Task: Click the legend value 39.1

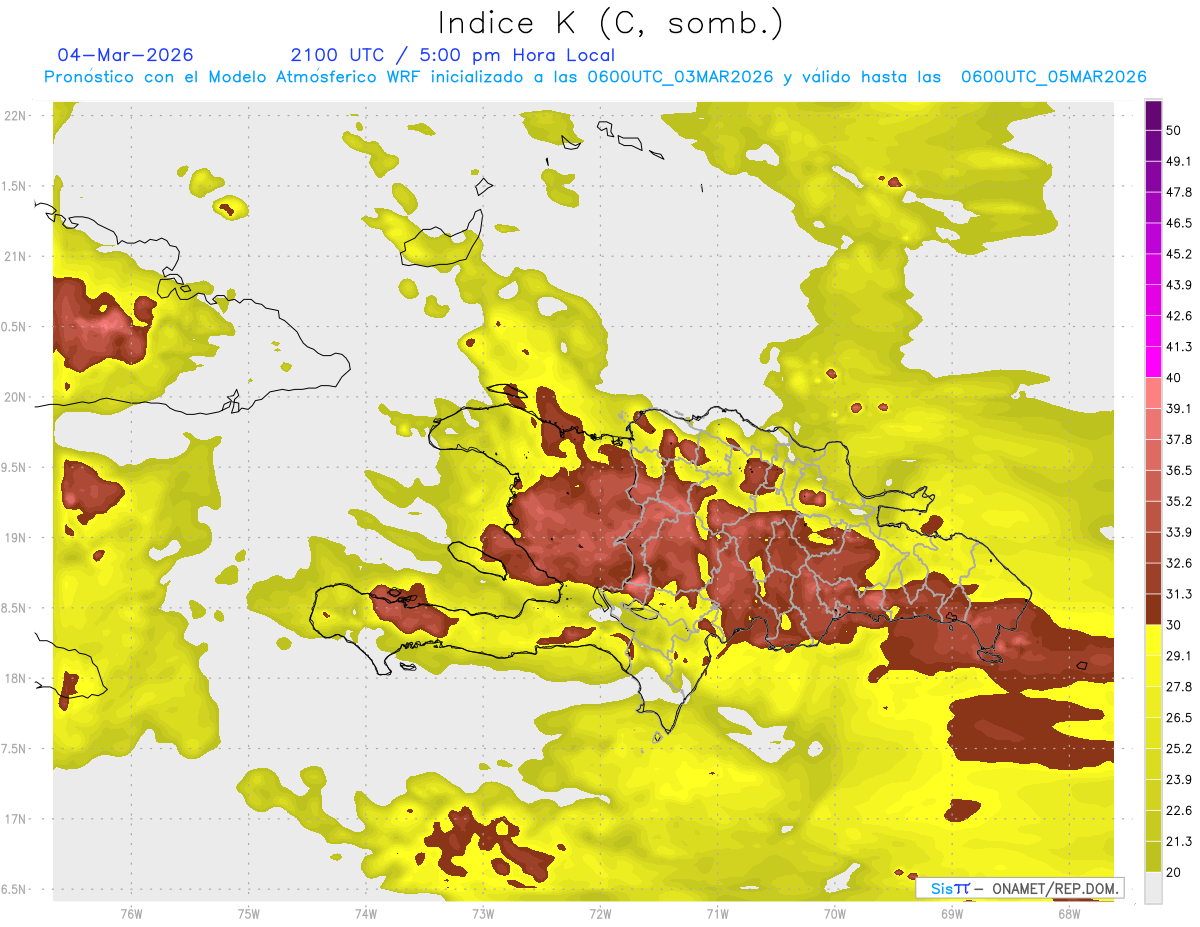Action: (x=1179, y=409)
